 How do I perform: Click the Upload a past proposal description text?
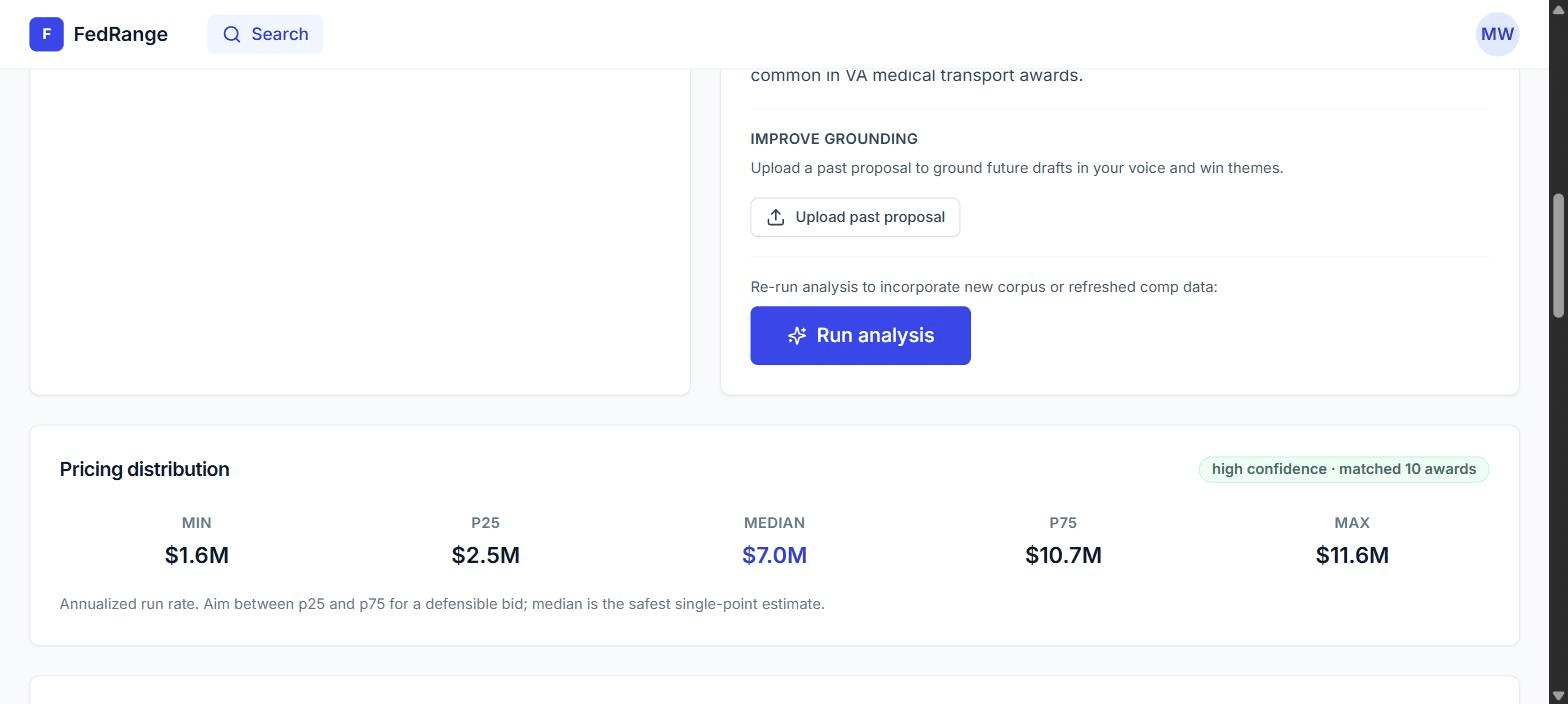(x=1017, y=168)
